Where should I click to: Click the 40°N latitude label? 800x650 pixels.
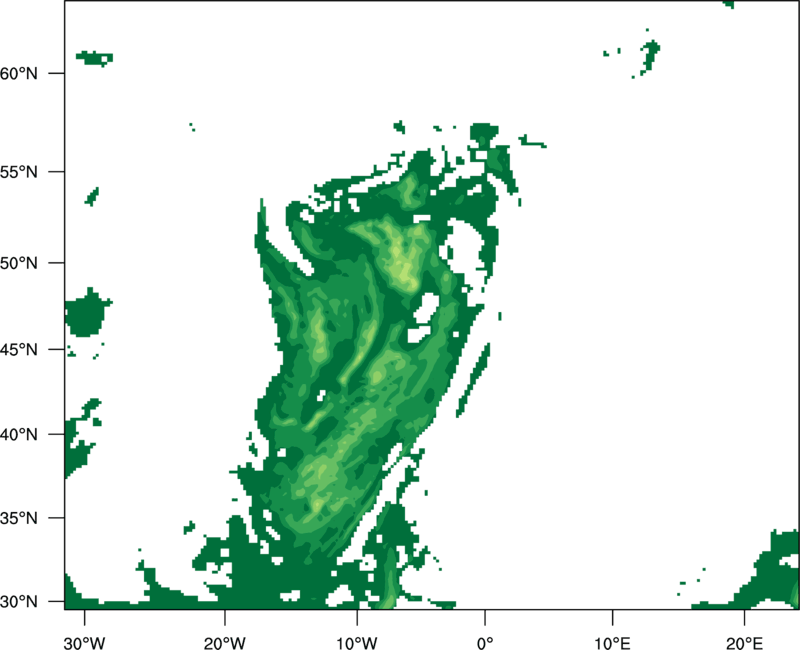coord(19,435)
